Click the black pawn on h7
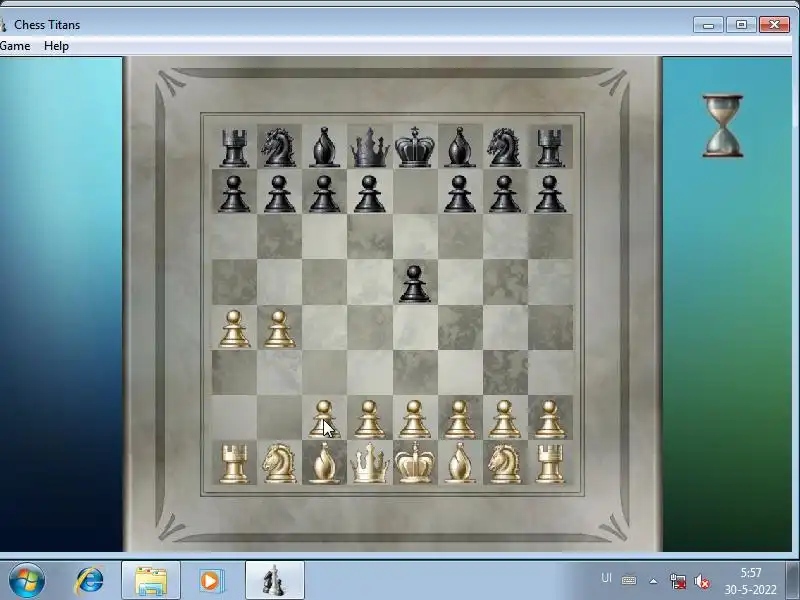This screenshot has width=800, height=600. pyautogui.click(x=550, y=194)
